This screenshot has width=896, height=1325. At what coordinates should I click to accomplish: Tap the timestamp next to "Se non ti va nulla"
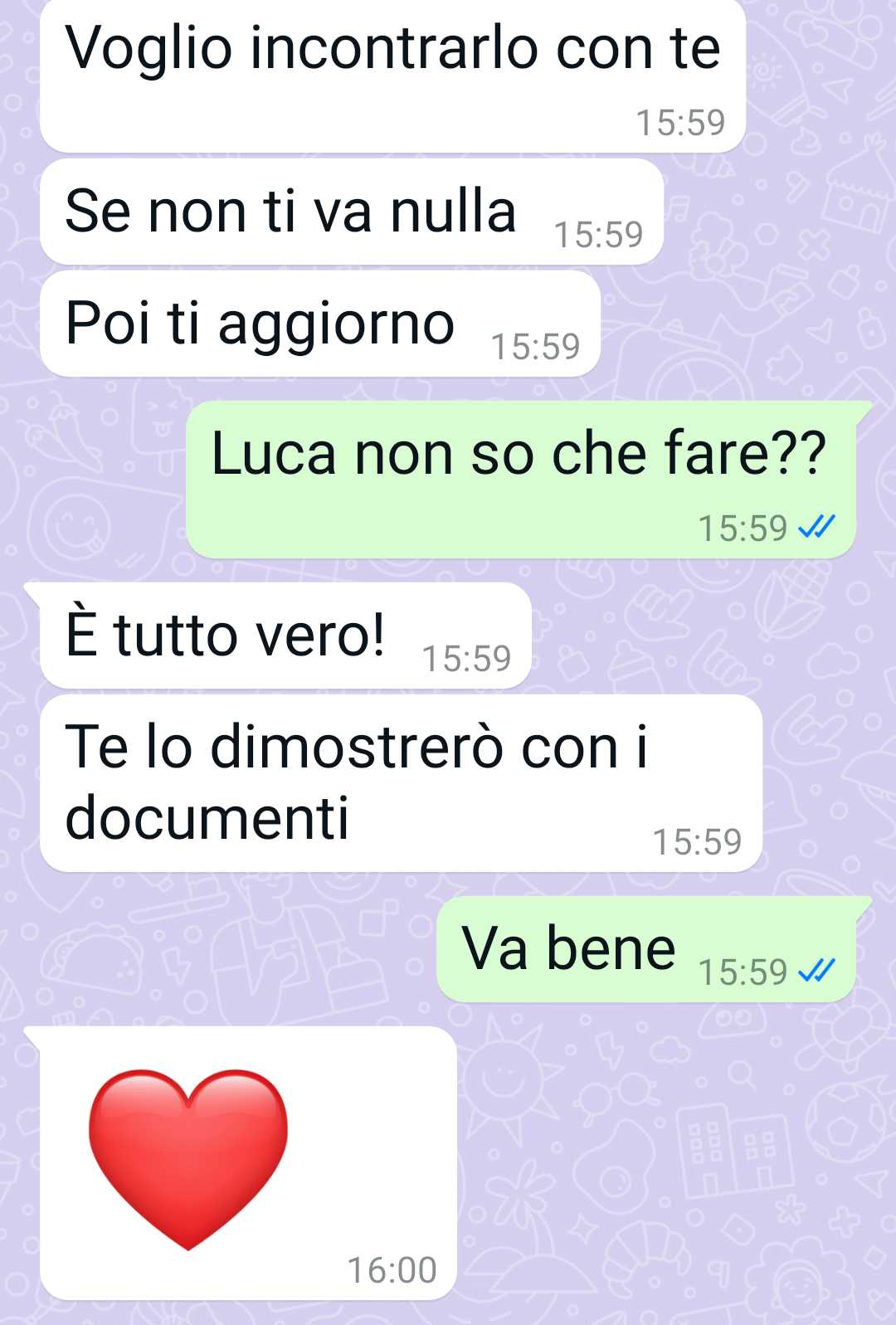(598, 235)
